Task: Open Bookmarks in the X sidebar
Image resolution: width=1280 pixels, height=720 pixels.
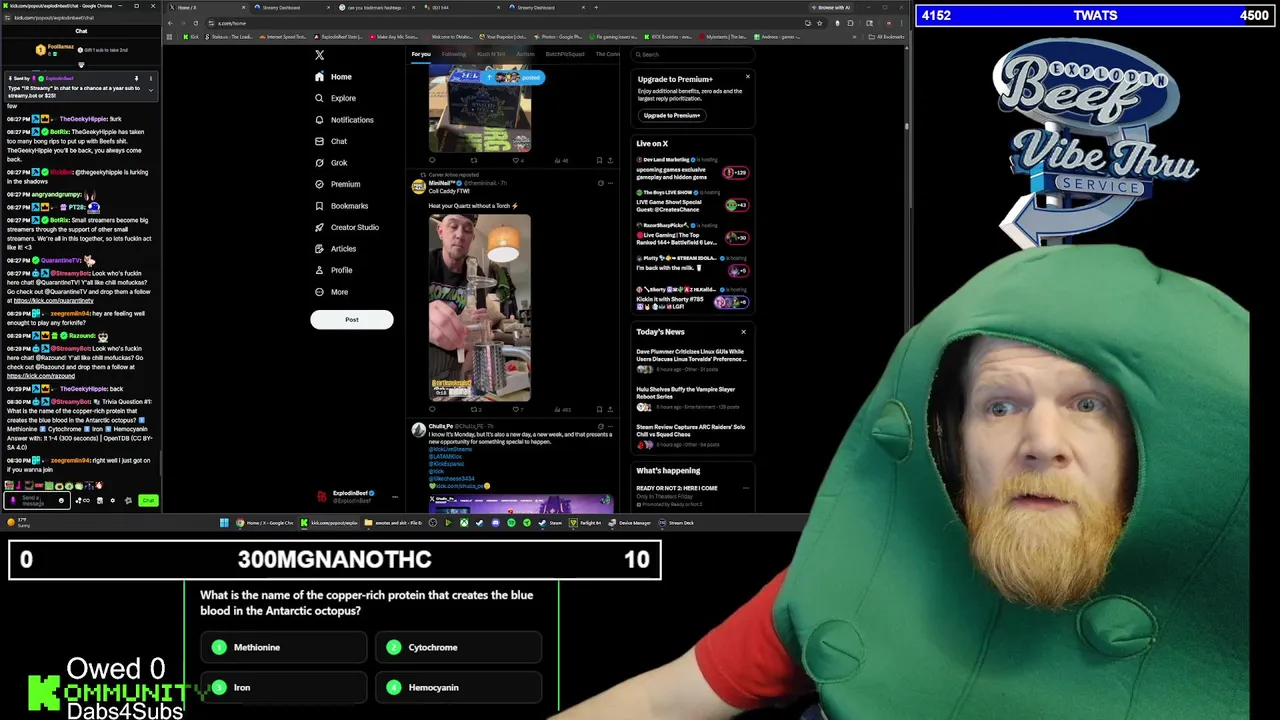Action: click(x=342, y=206)
